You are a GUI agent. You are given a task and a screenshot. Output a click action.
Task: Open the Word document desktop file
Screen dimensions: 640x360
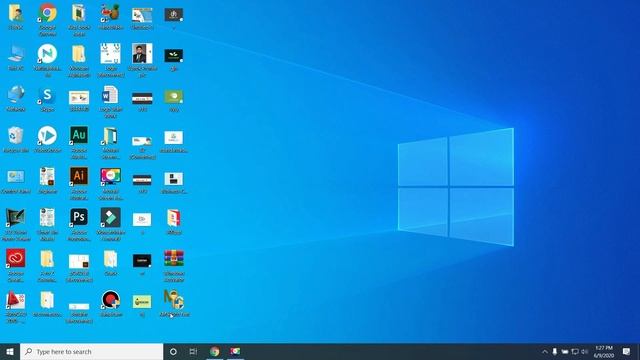[x=110, y=95]
